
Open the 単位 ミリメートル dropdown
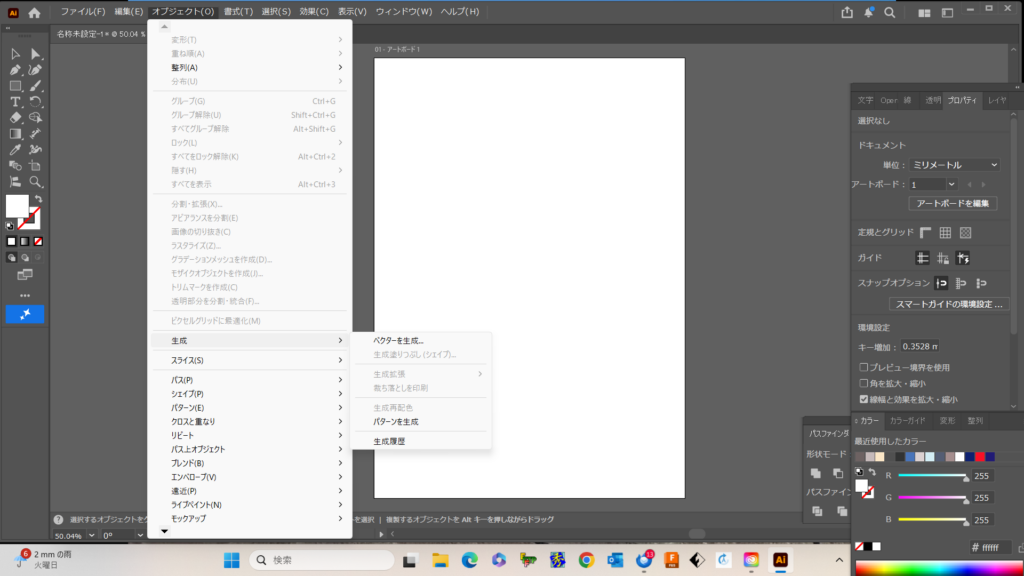tap(954, 165)
